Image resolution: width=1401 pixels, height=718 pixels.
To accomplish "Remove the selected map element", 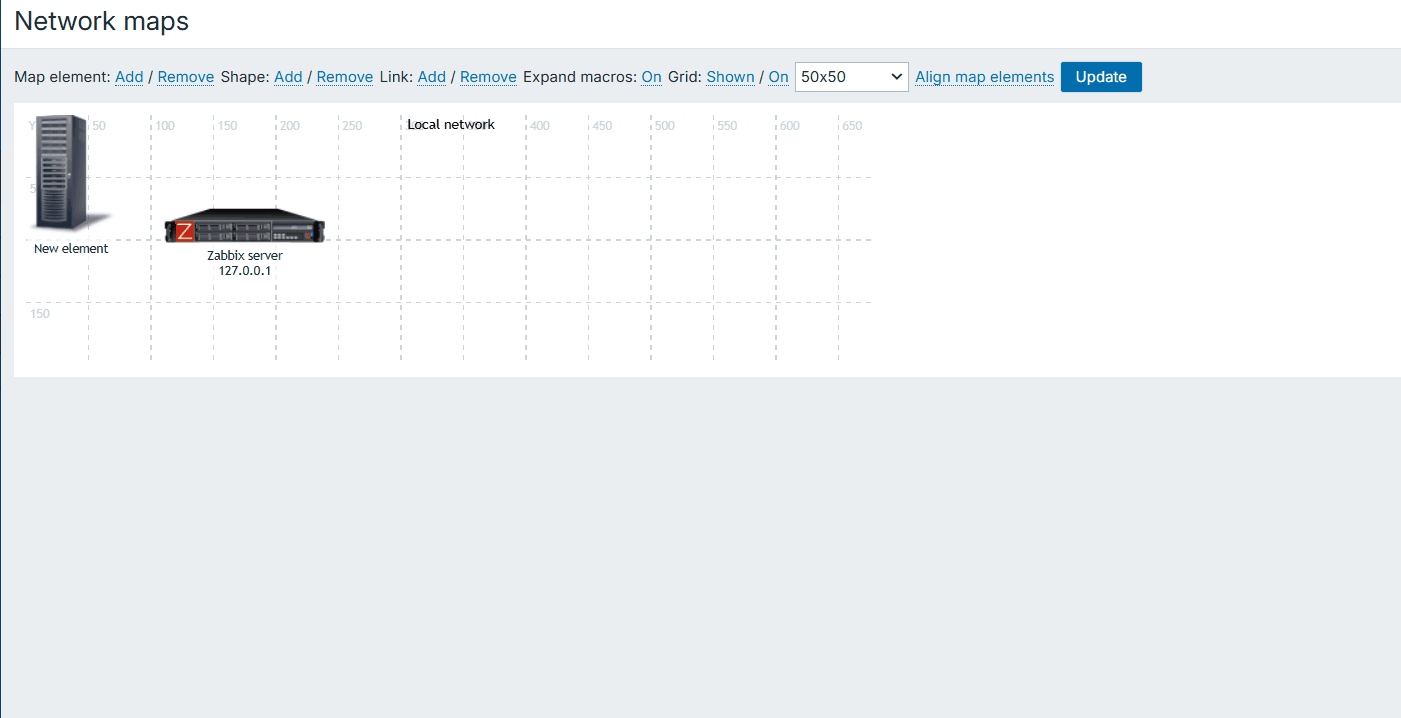I will point(185,77).
